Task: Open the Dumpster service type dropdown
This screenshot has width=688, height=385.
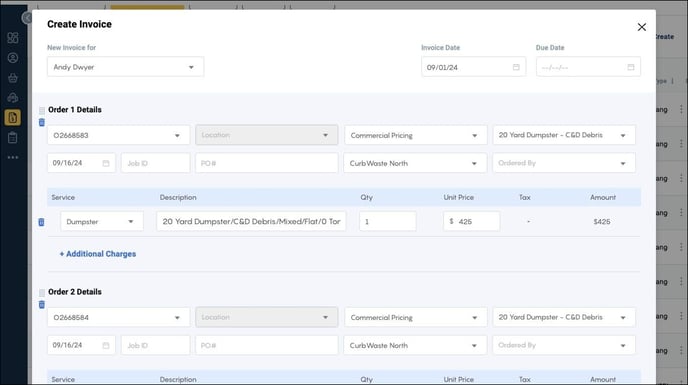Action: pos(102,222)
